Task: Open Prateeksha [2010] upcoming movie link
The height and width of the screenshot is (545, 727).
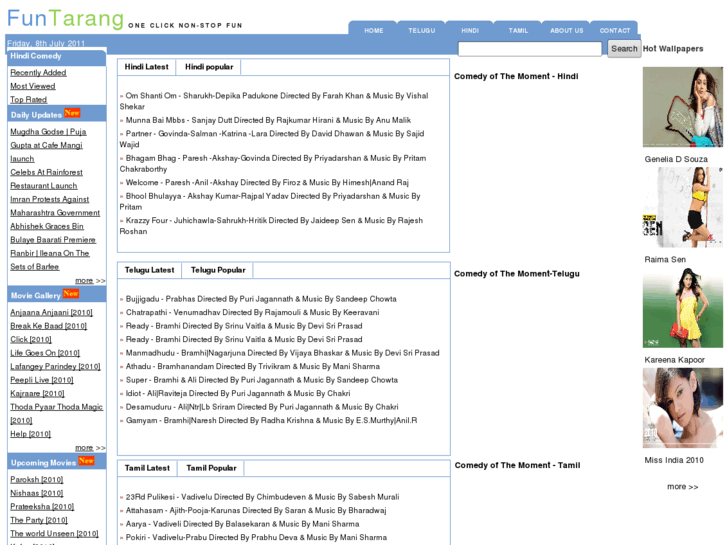Action: (42, 506)
